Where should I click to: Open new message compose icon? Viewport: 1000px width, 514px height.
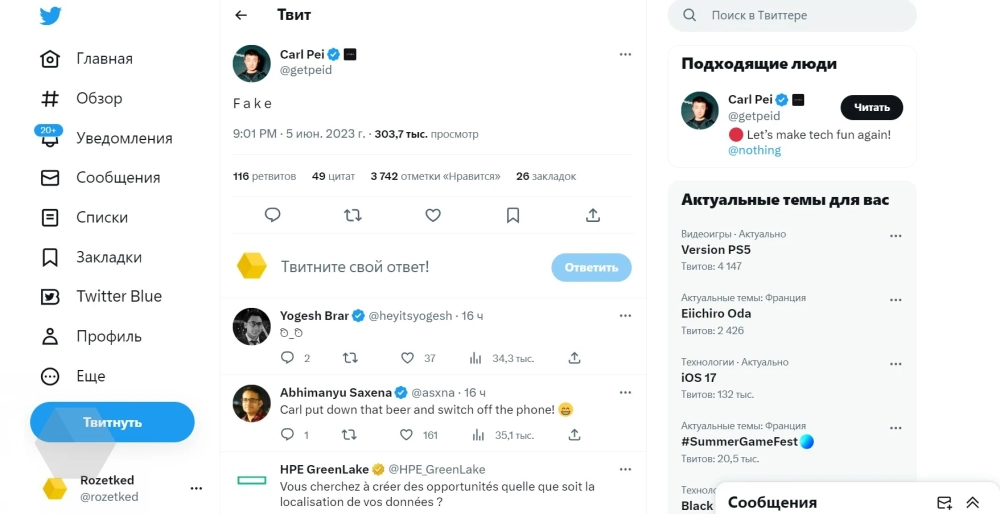pyautogui.click(x=944, y=502)
